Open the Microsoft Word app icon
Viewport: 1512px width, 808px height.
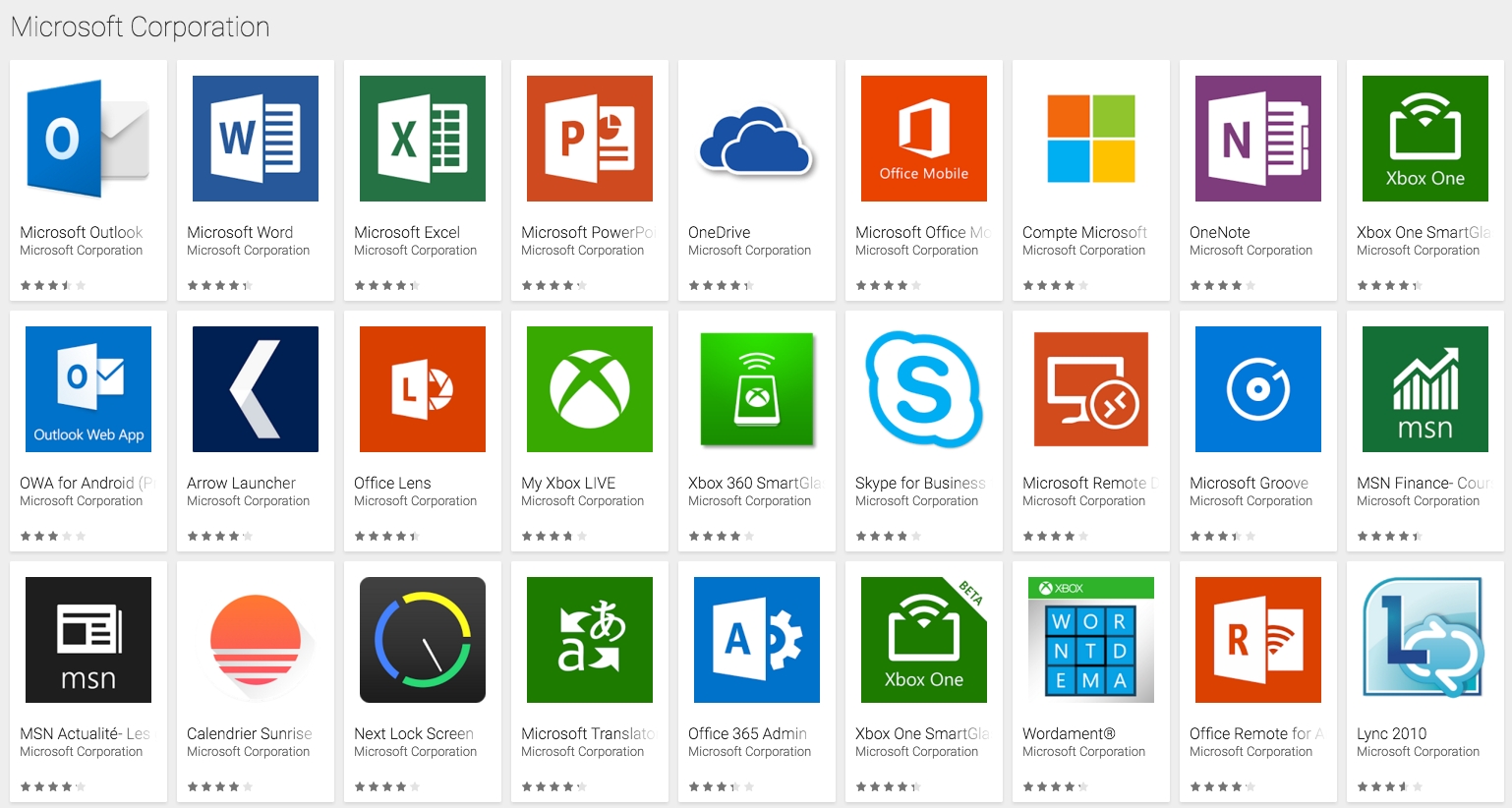point(256,139)
